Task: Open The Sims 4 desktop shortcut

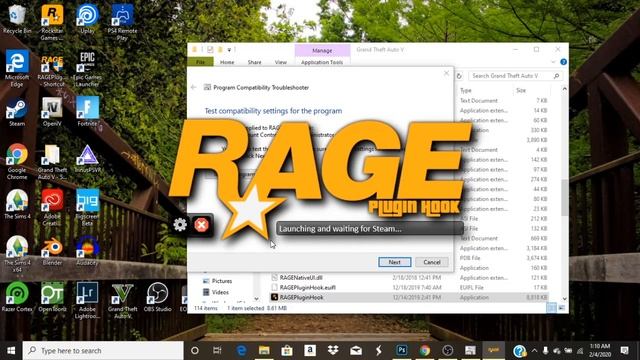Action: [x=17, y=205]
